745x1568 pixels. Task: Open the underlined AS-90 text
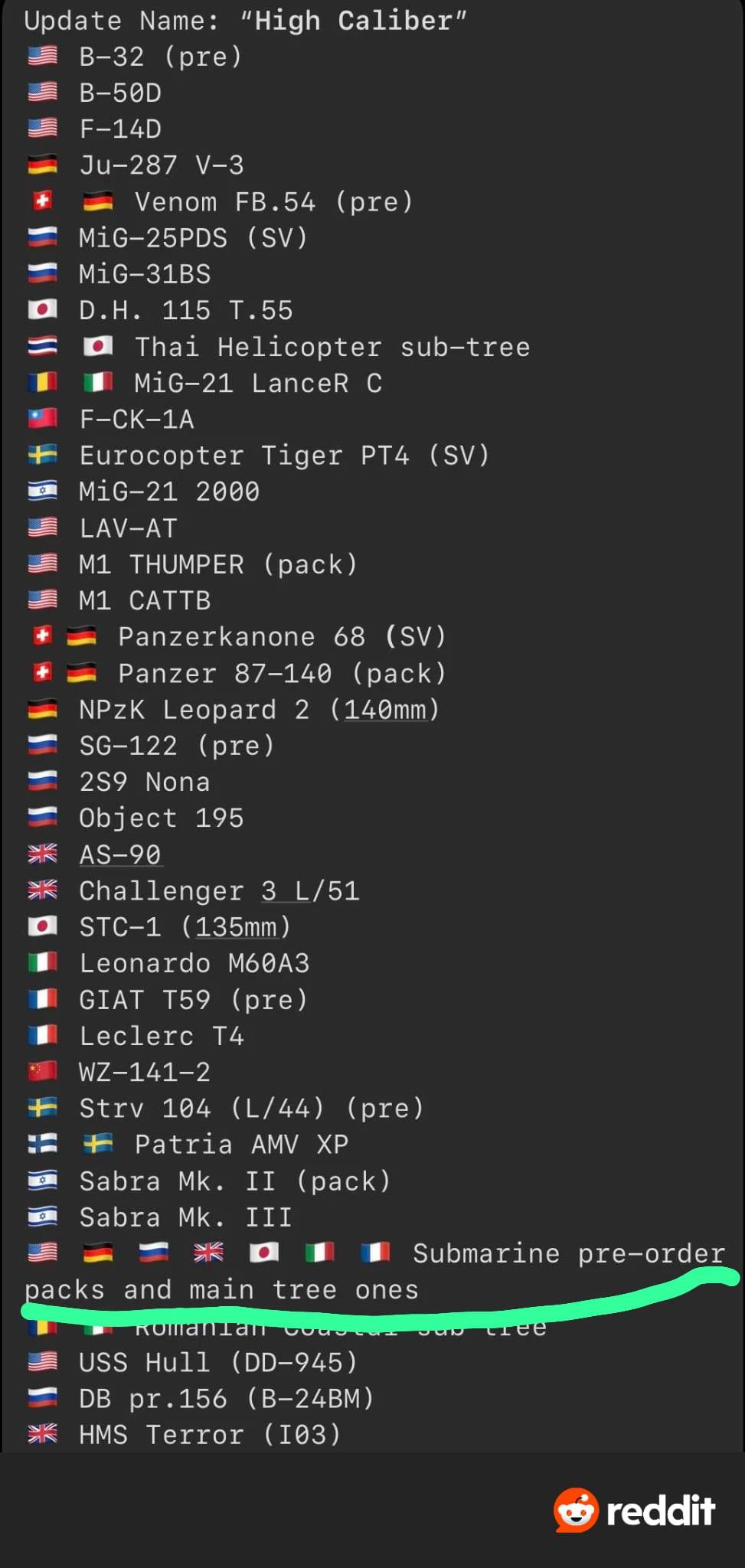(120, 854)
